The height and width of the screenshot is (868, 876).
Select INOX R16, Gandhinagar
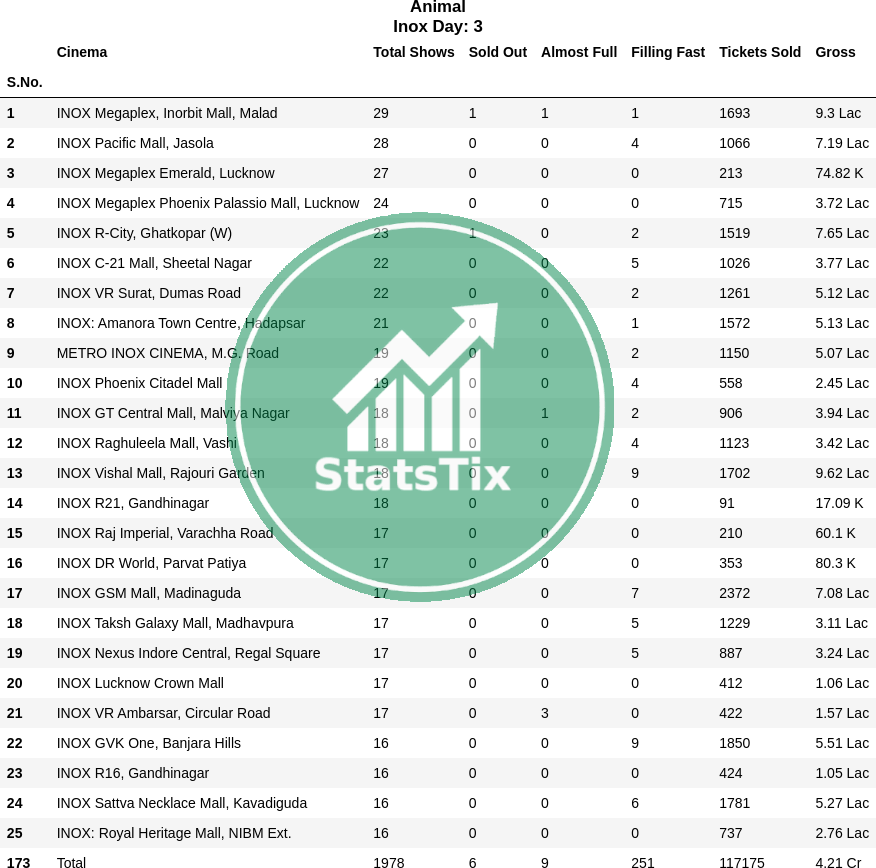point(132,774)
